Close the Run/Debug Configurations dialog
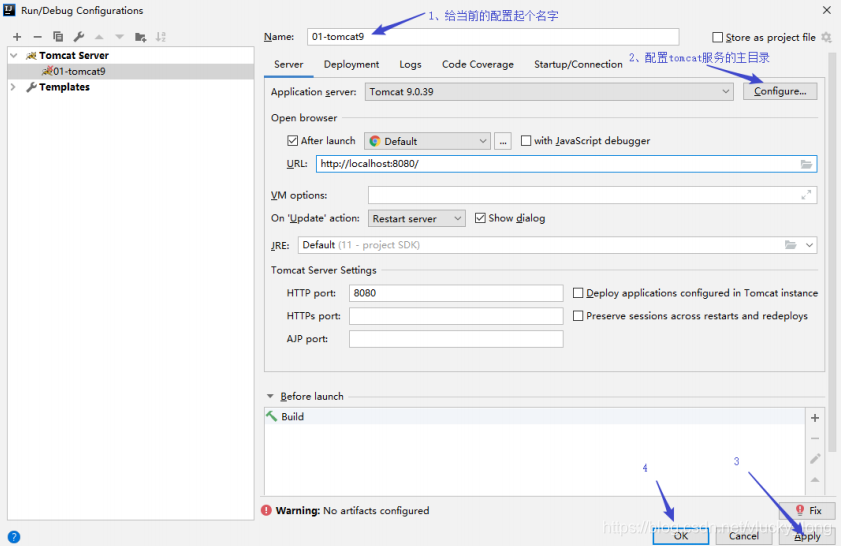The image size is (841, 546). click(827, 10)
